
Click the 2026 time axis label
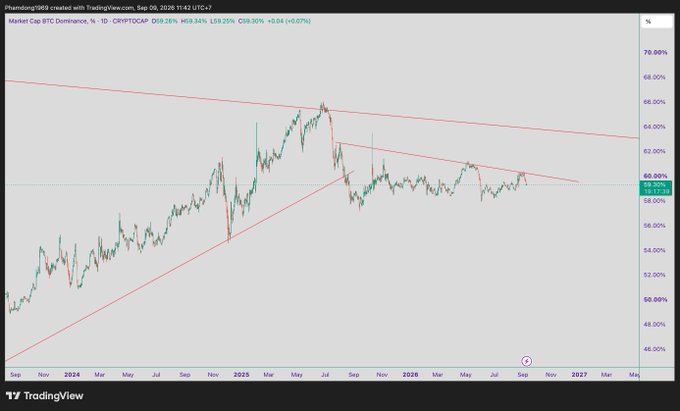[x=410, y=375]
